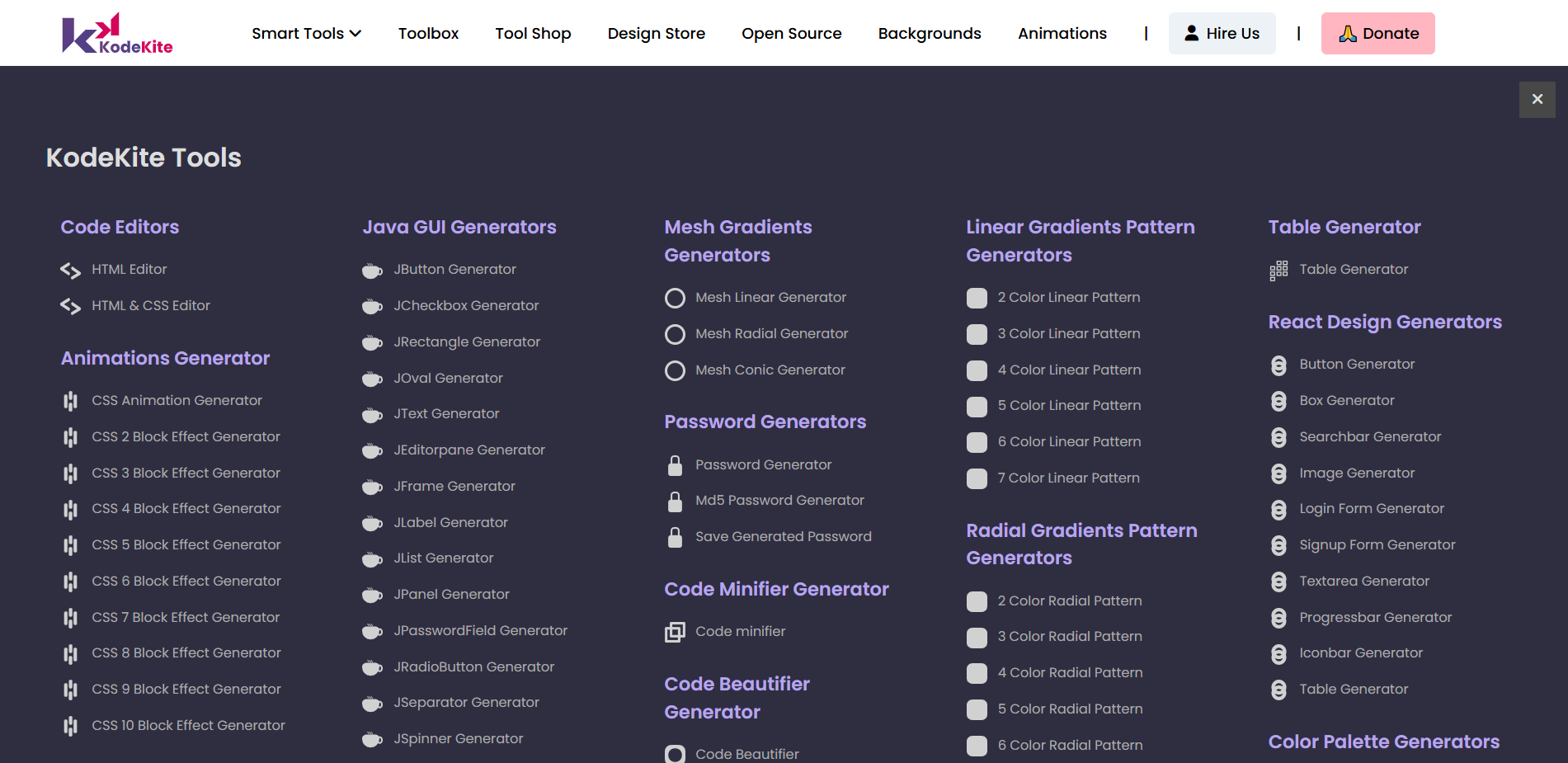Open the JSeparator Generator link
The width and height of the screenshot is (1568, 763).
pyautogui.click(x=466, y=702)
